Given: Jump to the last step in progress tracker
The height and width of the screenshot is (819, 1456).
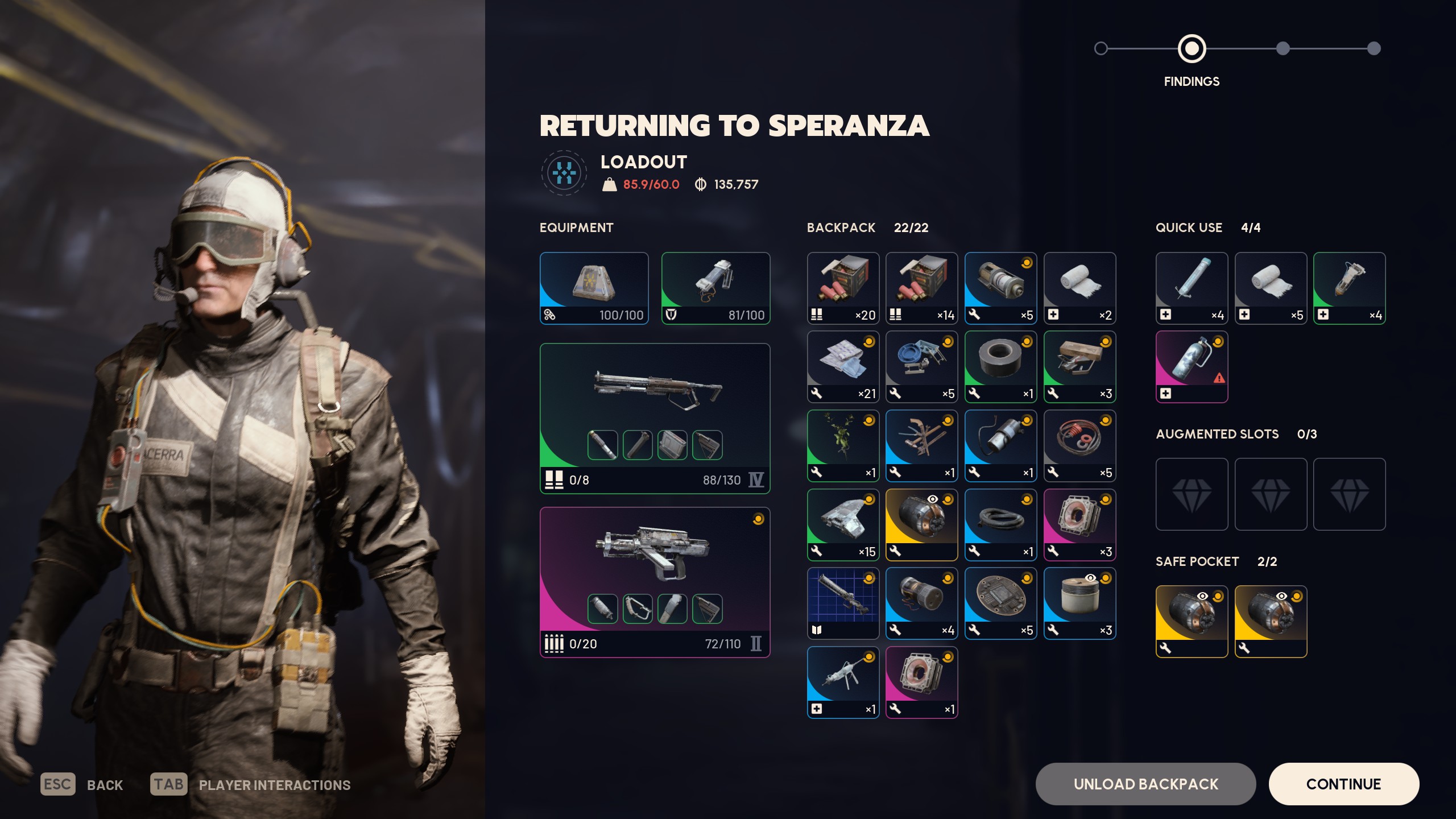Looking at the screenshot, I should click(x=1374, y=49).
